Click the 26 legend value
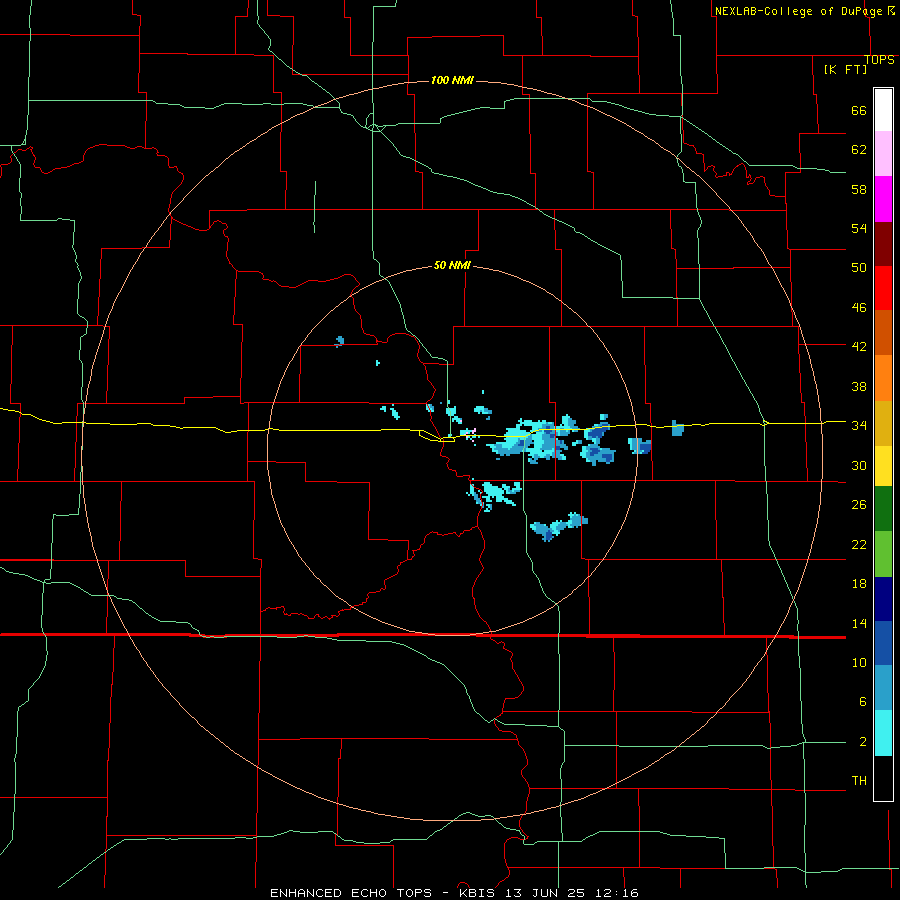Viewport: 900px width, 900px height. coord(859,505)
